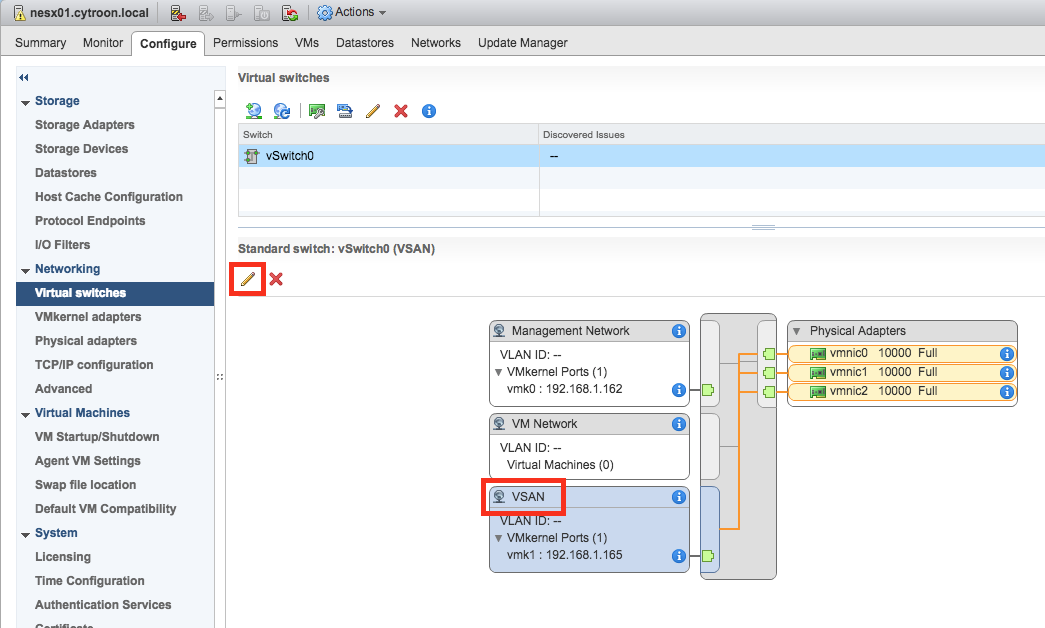Switch to the Summary tab

[x=41, y=43]
